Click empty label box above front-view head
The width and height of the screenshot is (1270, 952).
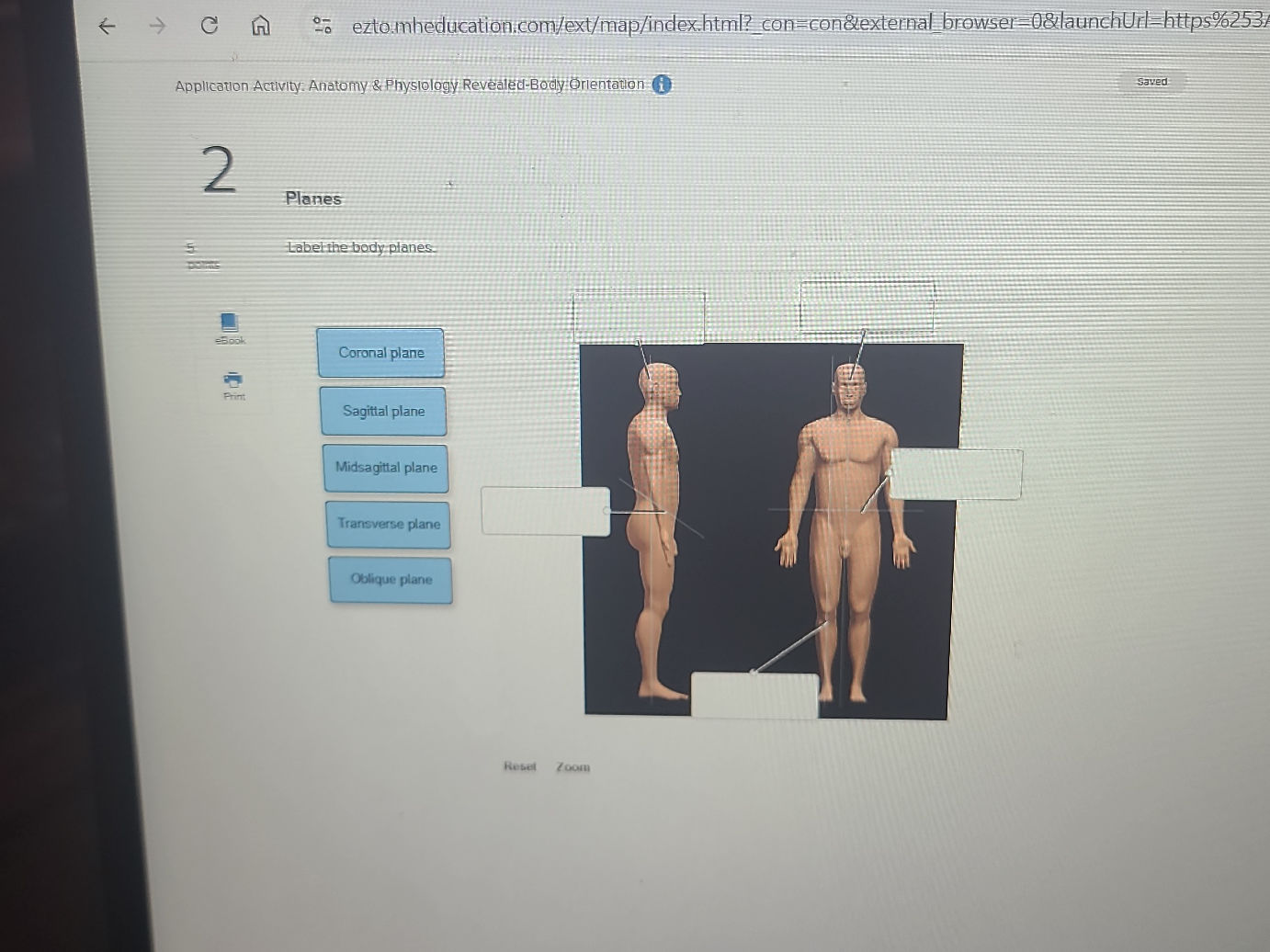point(867,306)
